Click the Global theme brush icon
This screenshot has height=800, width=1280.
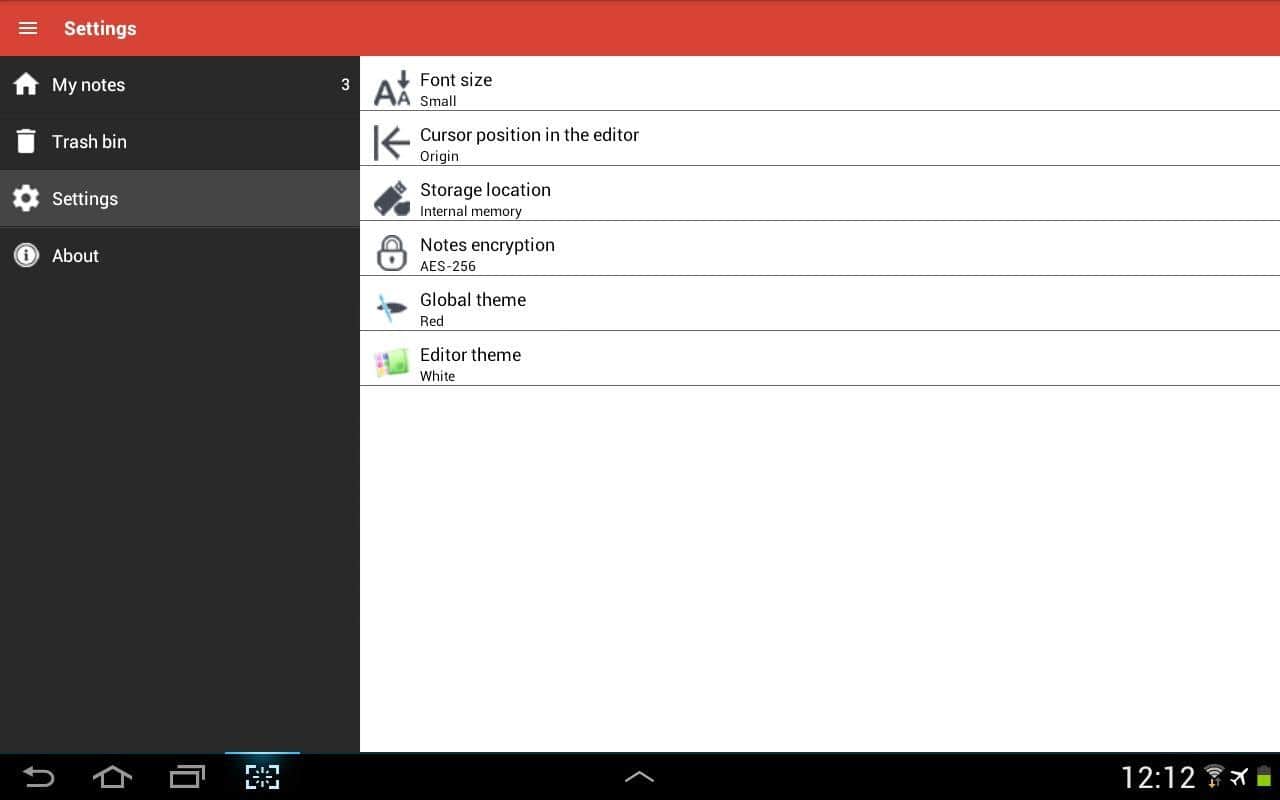click(x=392, y=308)
